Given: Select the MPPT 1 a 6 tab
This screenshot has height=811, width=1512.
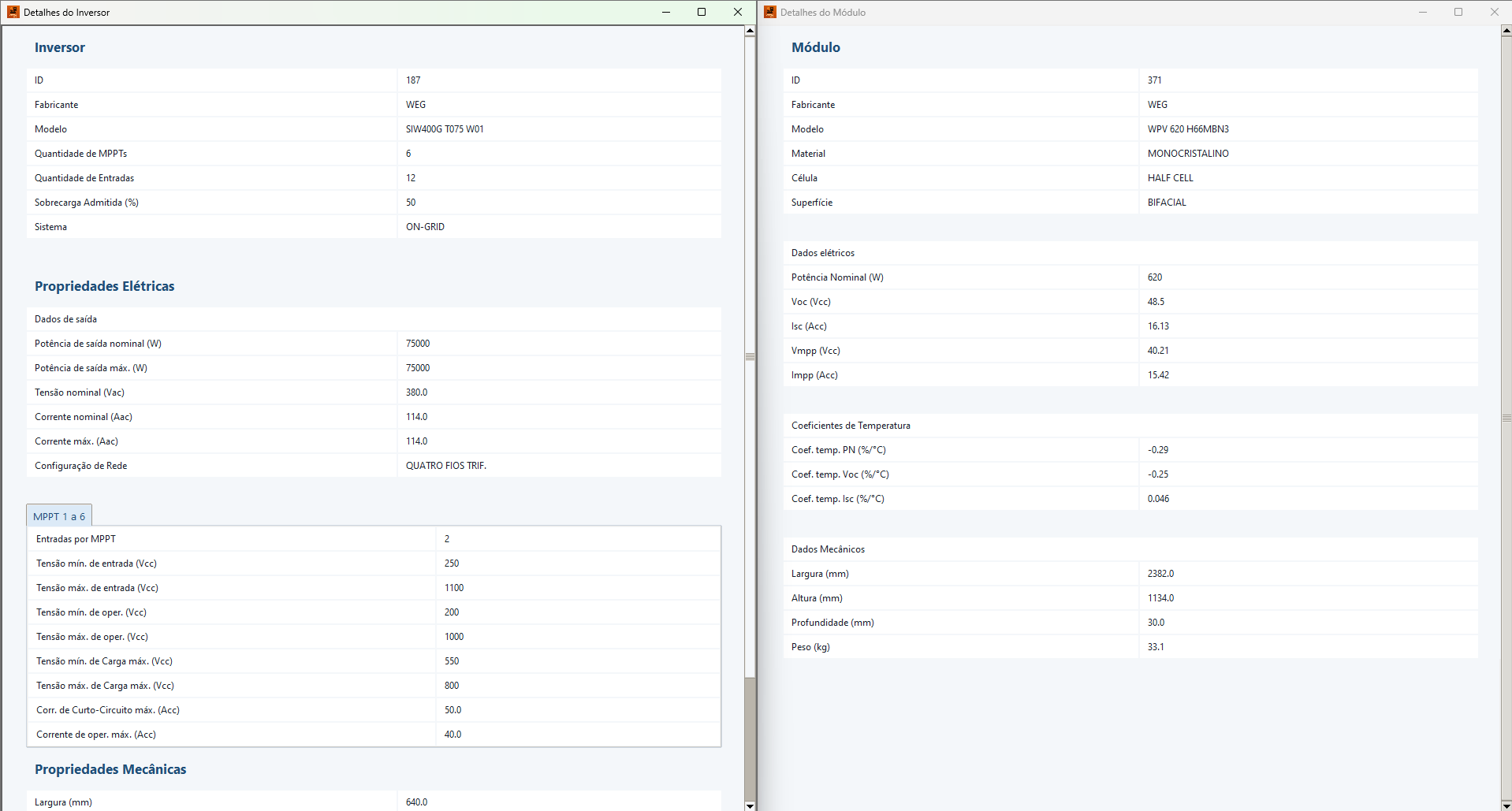Looking at the screenshot, I should coord(59,515).
